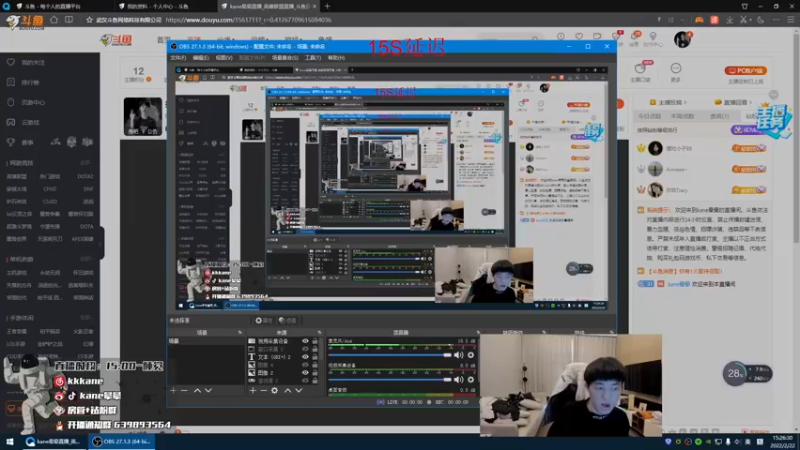This screenshot has width=800, height=450.
Task: Open OBS from the Windows taskbar
Action: point(121,441)
